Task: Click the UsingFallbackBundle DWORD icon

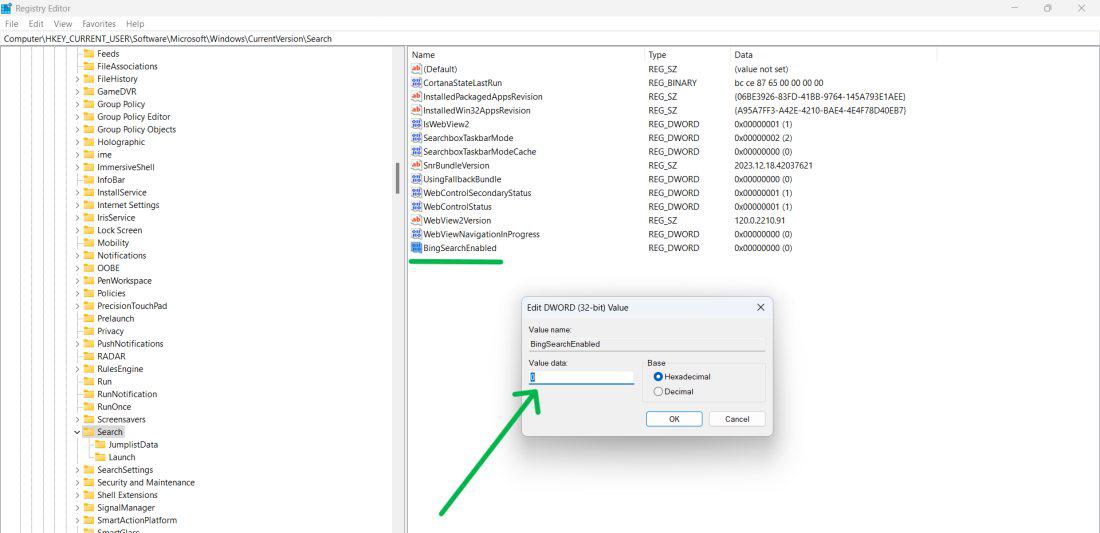Action: point(416,179)
